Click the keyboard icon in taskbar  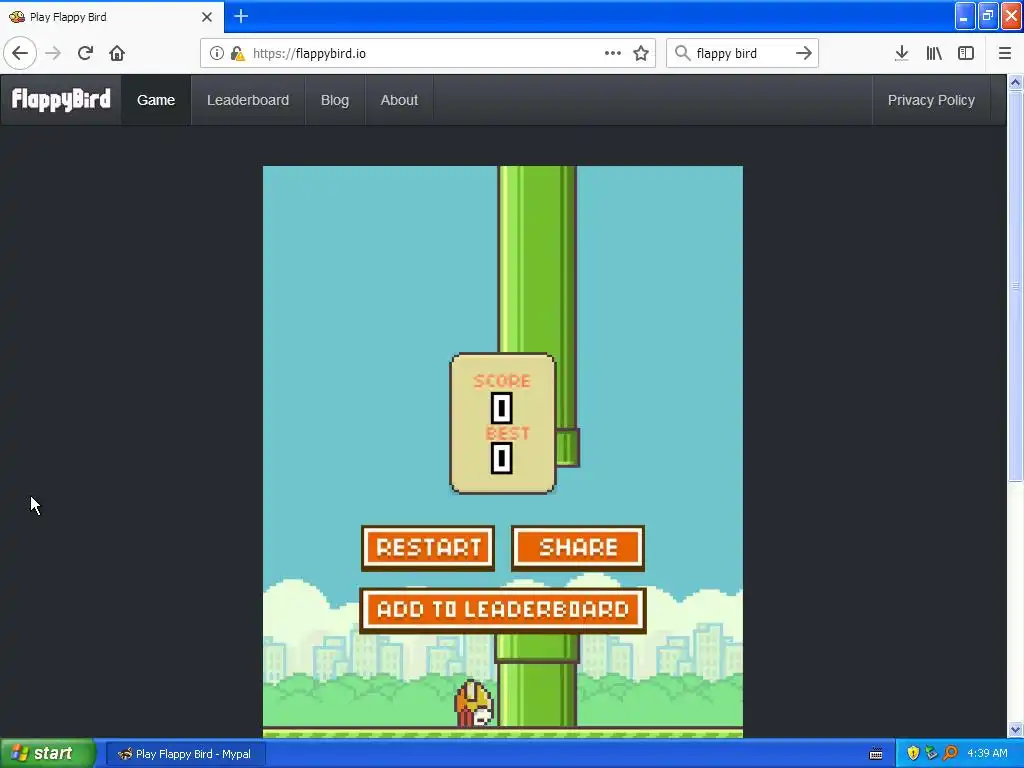click(x=876, y=754)
